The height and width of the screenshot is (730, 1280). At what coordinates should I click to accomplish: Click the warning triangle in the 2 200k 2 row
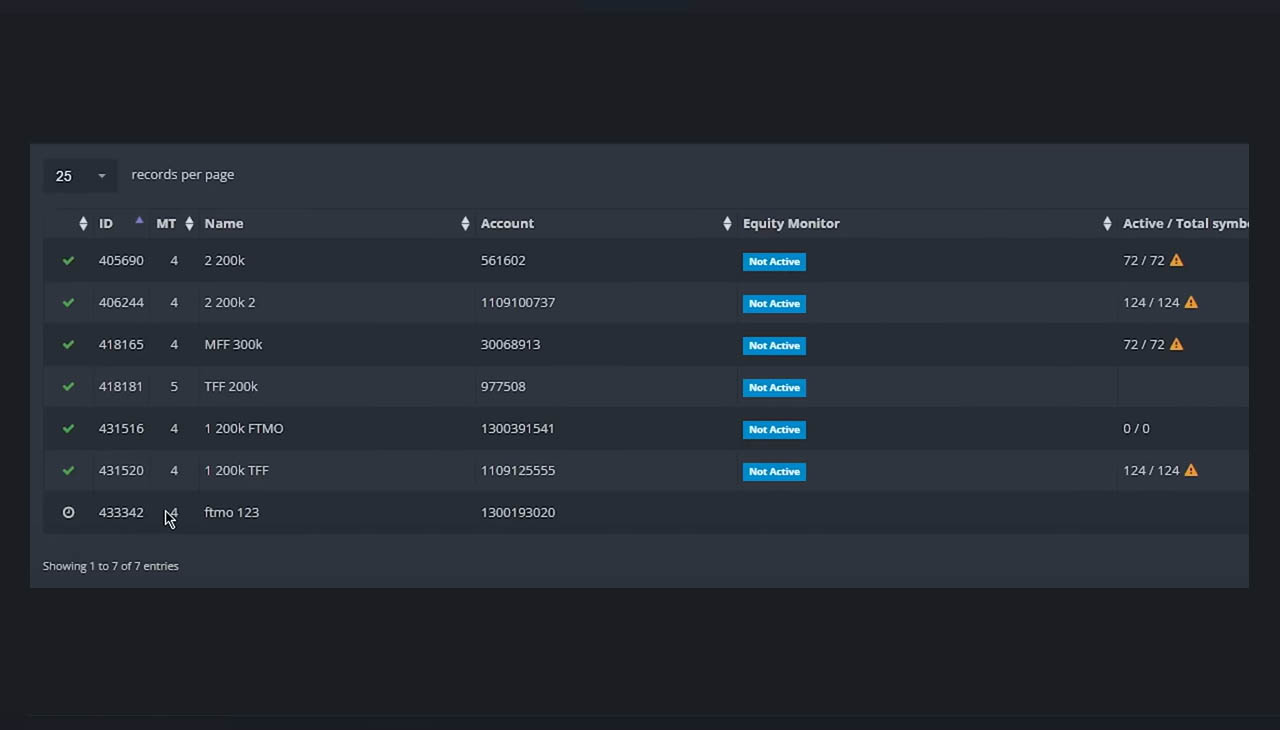[x=1191, y=302]
